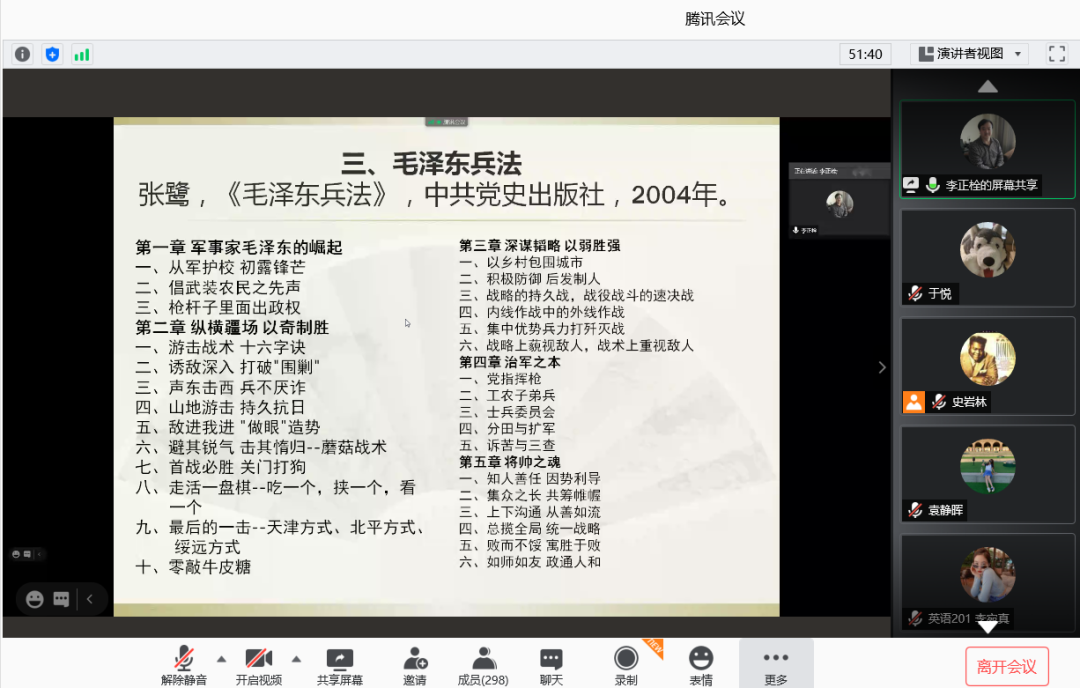Click Share Screen (共享屏幕)
Screen dimensions: 1080x688
click(340, 665)
